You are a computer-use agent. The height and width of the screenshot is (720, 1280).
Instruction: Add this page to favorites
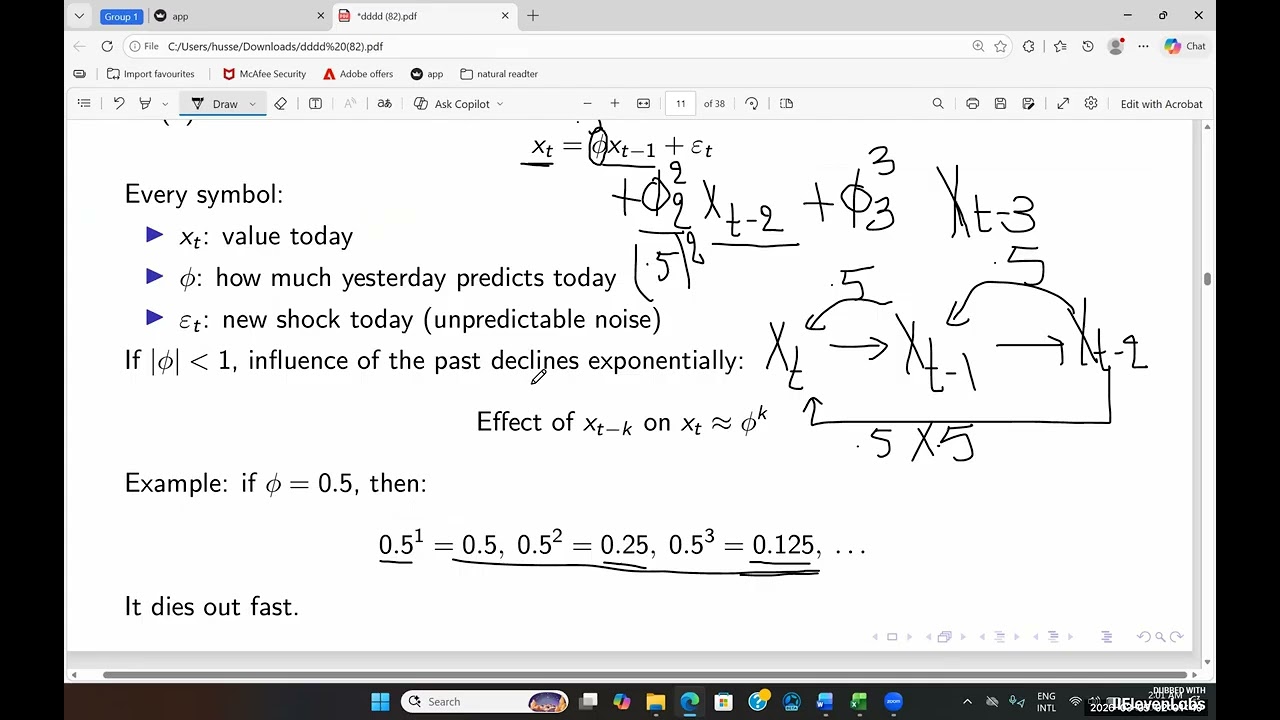(x=1000, y=46)
